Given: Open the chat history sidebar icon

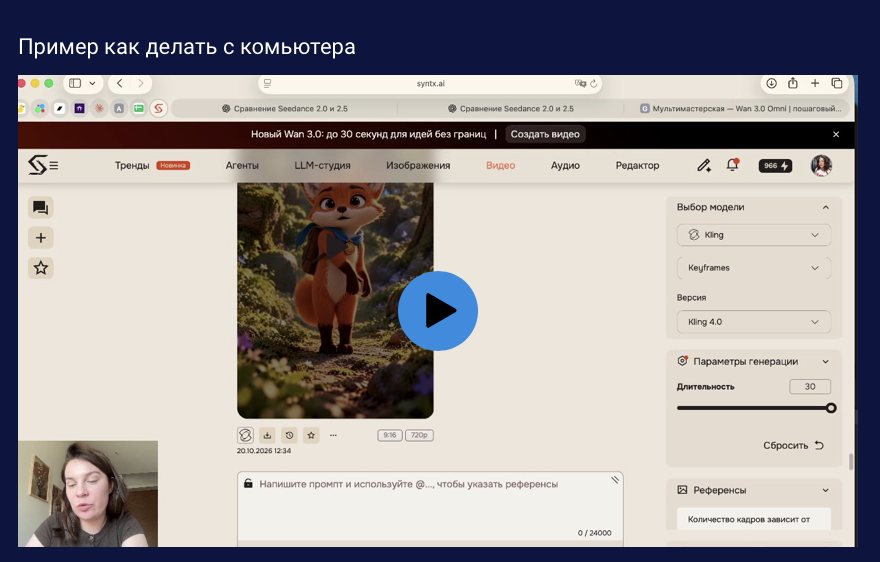Looking at the screenshot, I should (40, 208).
